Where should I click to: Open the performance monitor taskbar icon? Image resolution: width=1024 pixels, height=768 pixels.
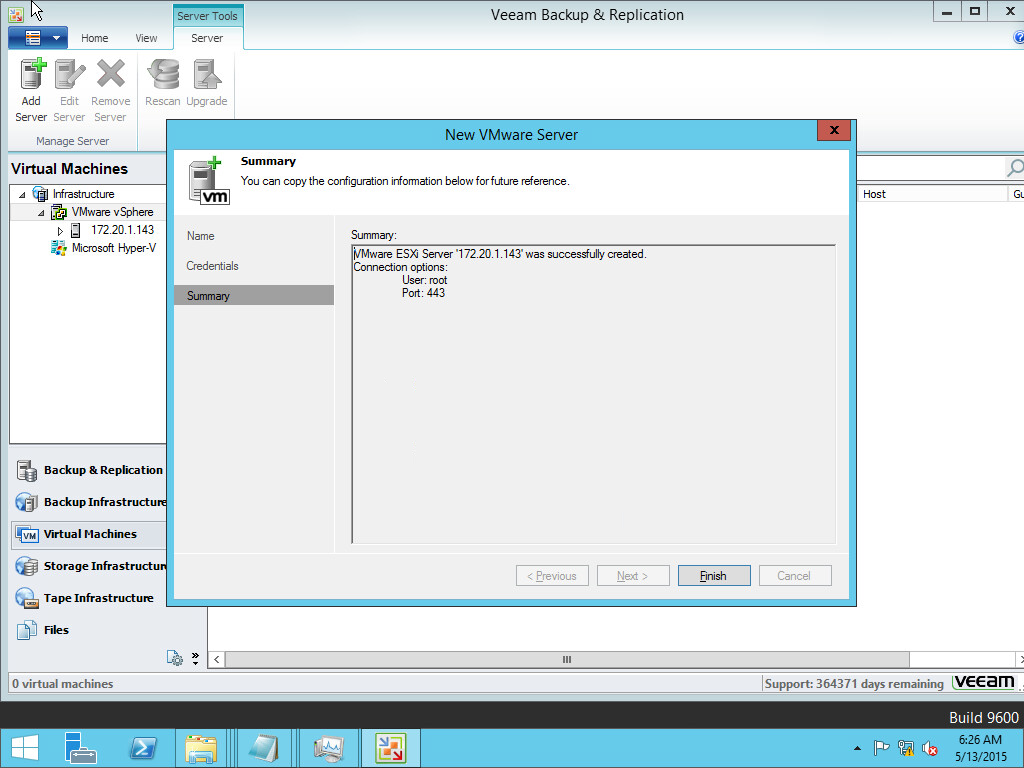point(328,748)
